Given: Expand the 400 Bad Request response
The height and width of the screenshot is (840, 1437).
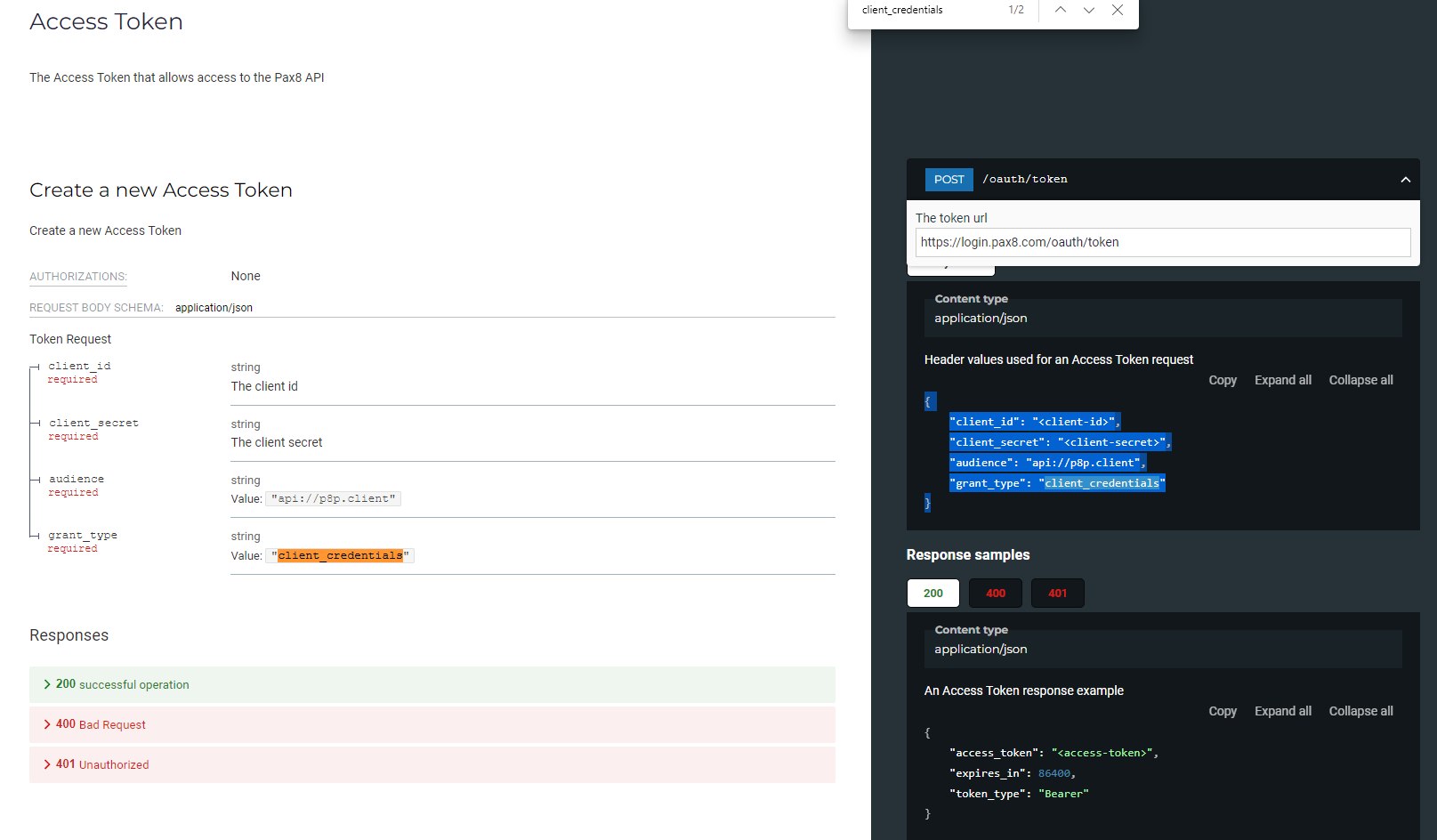Looking at the screenshot, I should pyautogui.click(x=101, y=724).
